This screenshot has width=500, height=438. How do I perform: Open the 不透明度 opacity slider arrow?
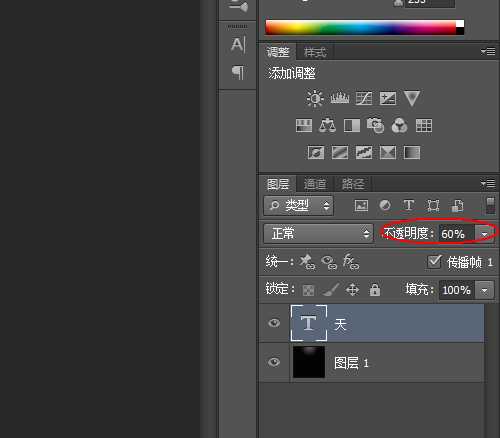pos(484,234)
